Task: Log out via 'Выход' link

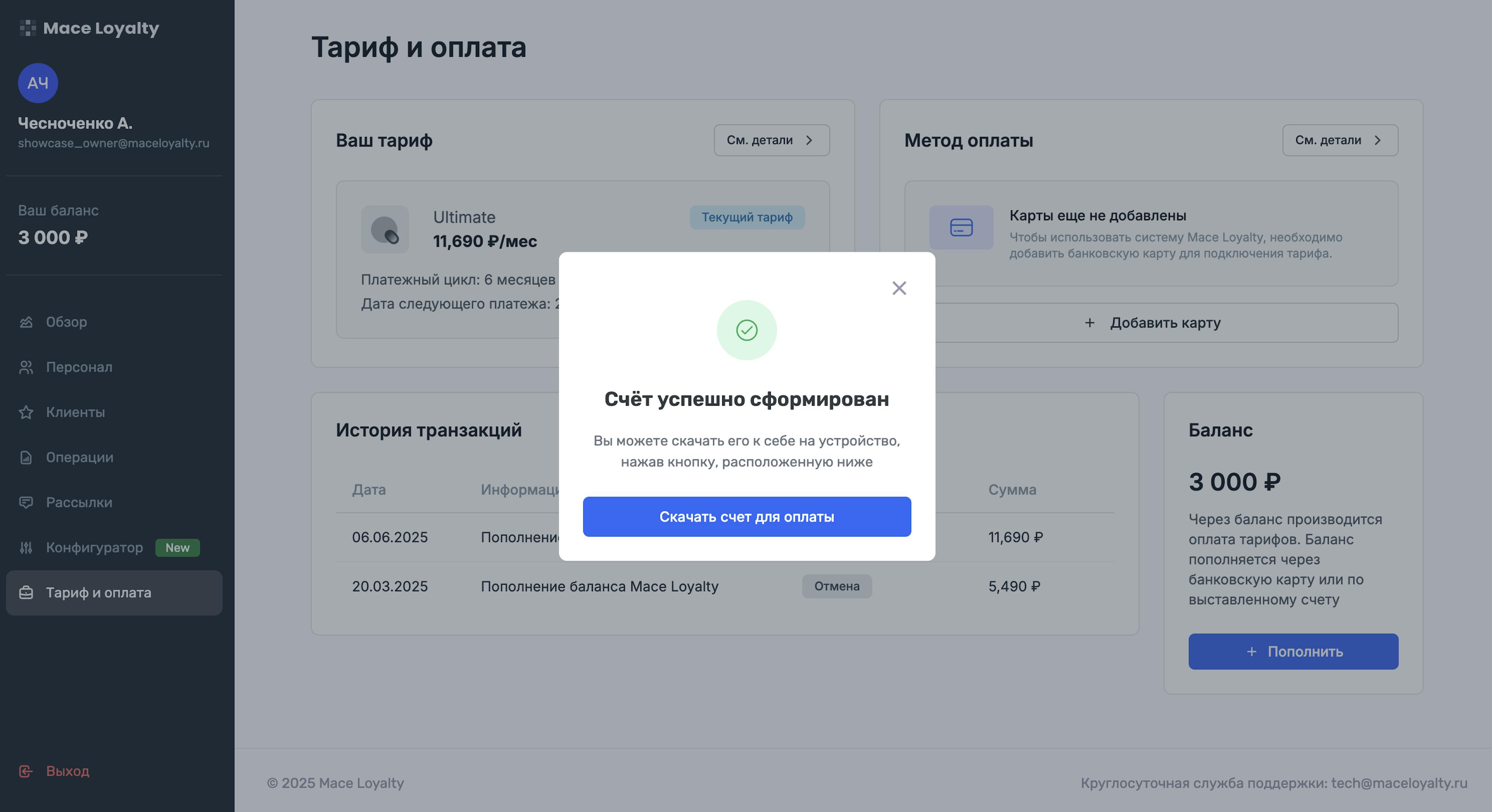Action: click(68, 772)
